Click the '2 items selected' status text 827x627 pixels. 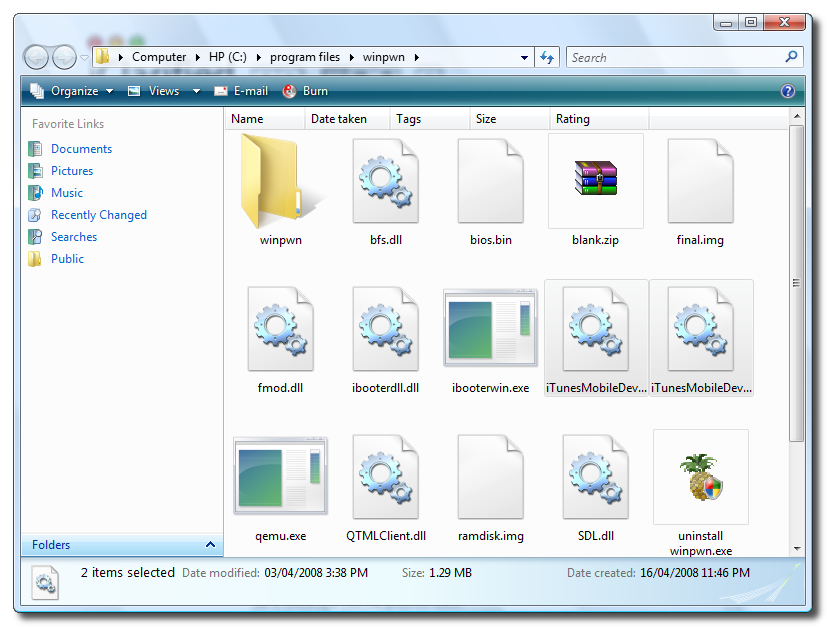(x=128, y=573)
